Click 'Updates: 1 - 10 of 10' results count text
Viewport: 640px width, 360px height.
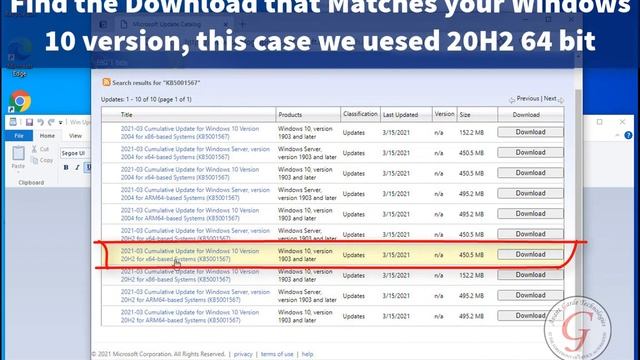click(146, 100)
